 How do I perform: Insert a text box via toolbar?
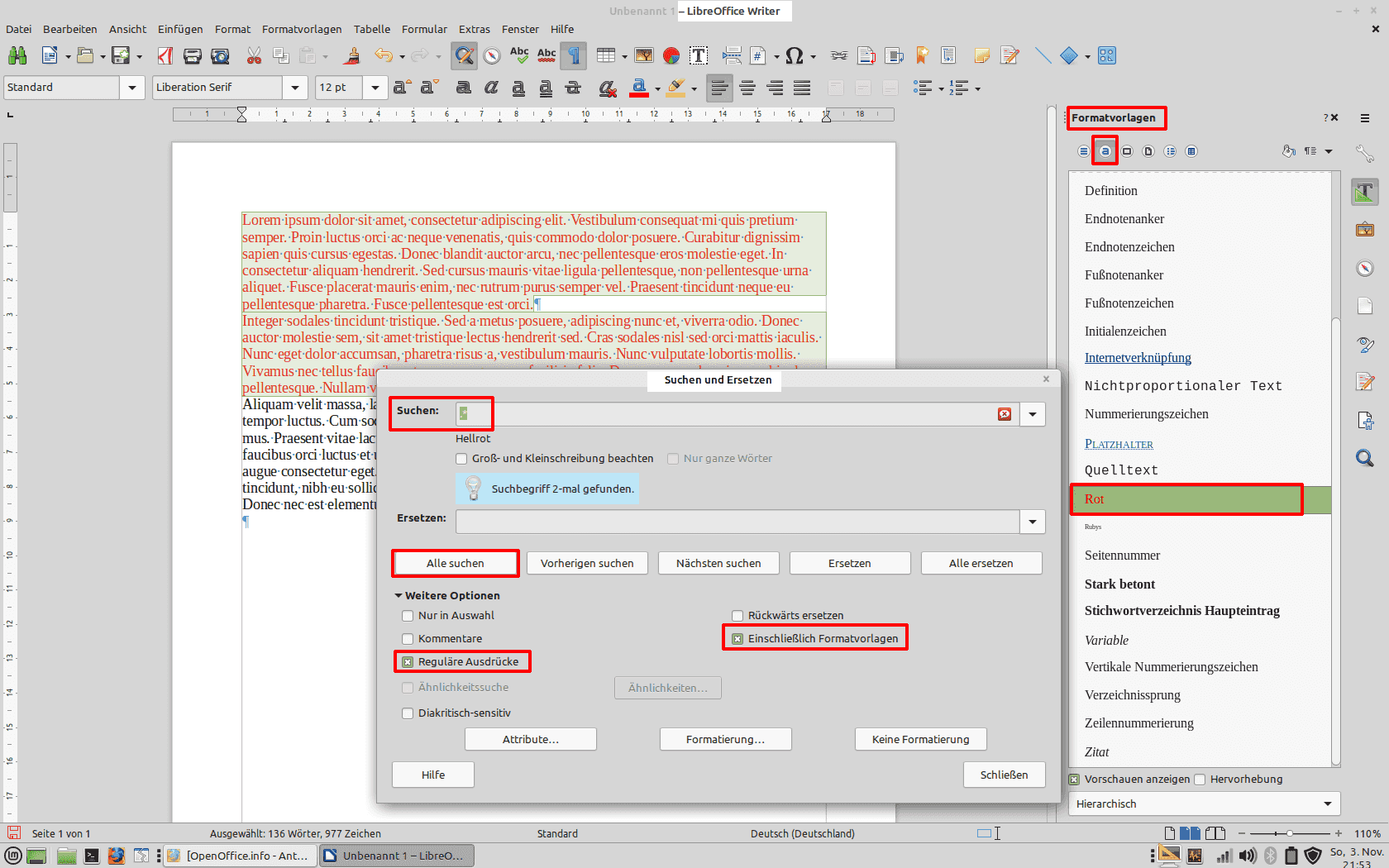699,55
